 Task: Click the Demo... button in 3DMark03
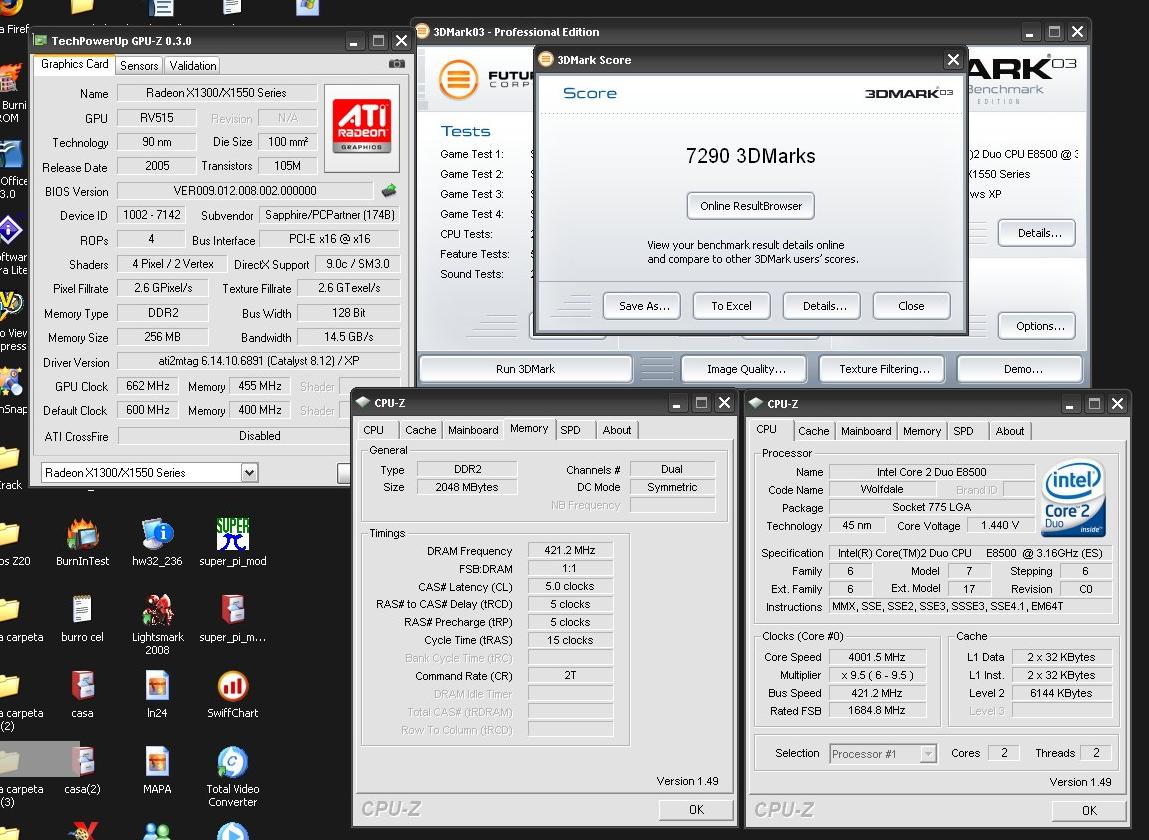1021,369
